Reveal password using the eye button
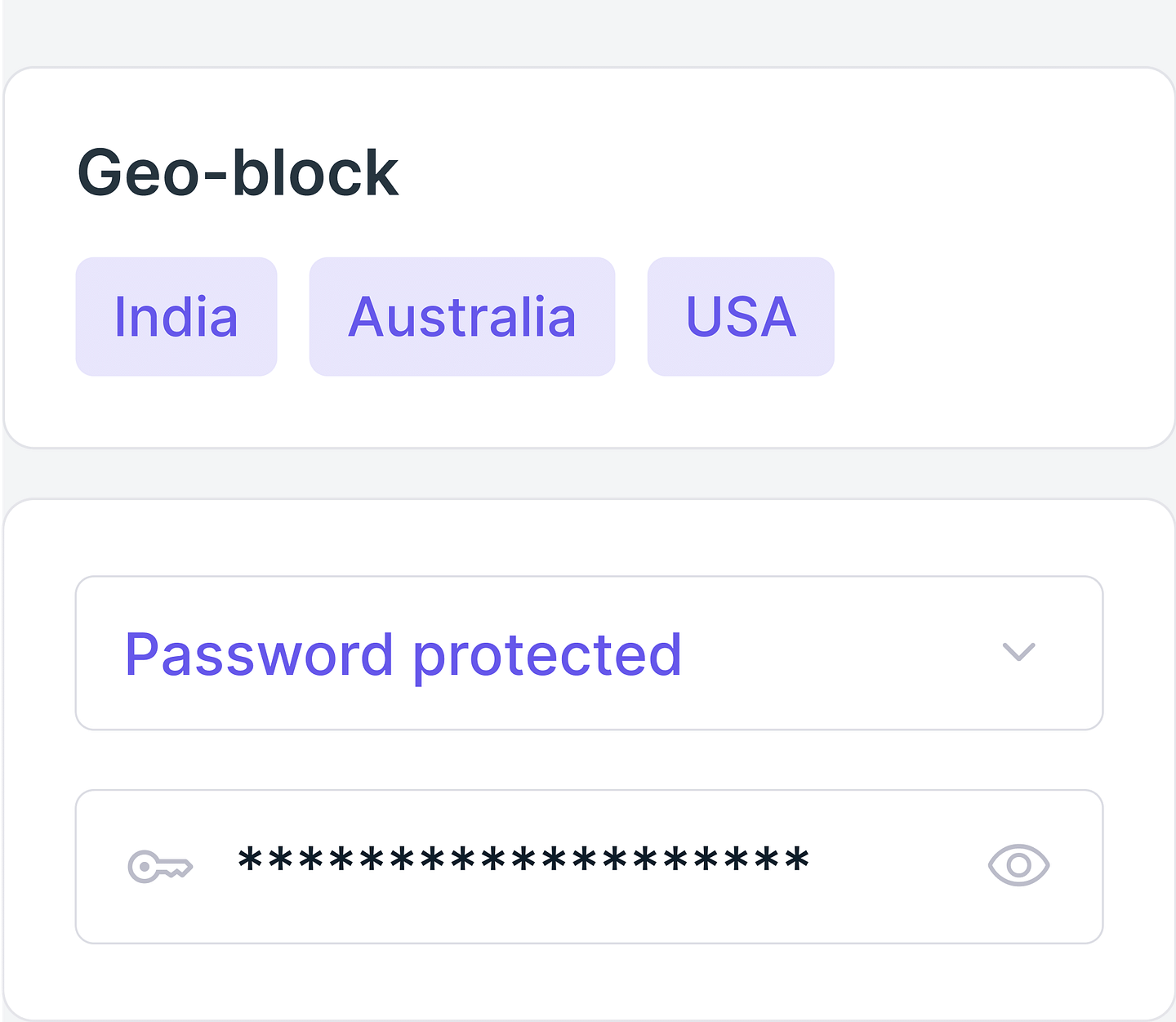This screenshot has height=1022, width=1176. pyautogui.click(x=1018, y=865)
